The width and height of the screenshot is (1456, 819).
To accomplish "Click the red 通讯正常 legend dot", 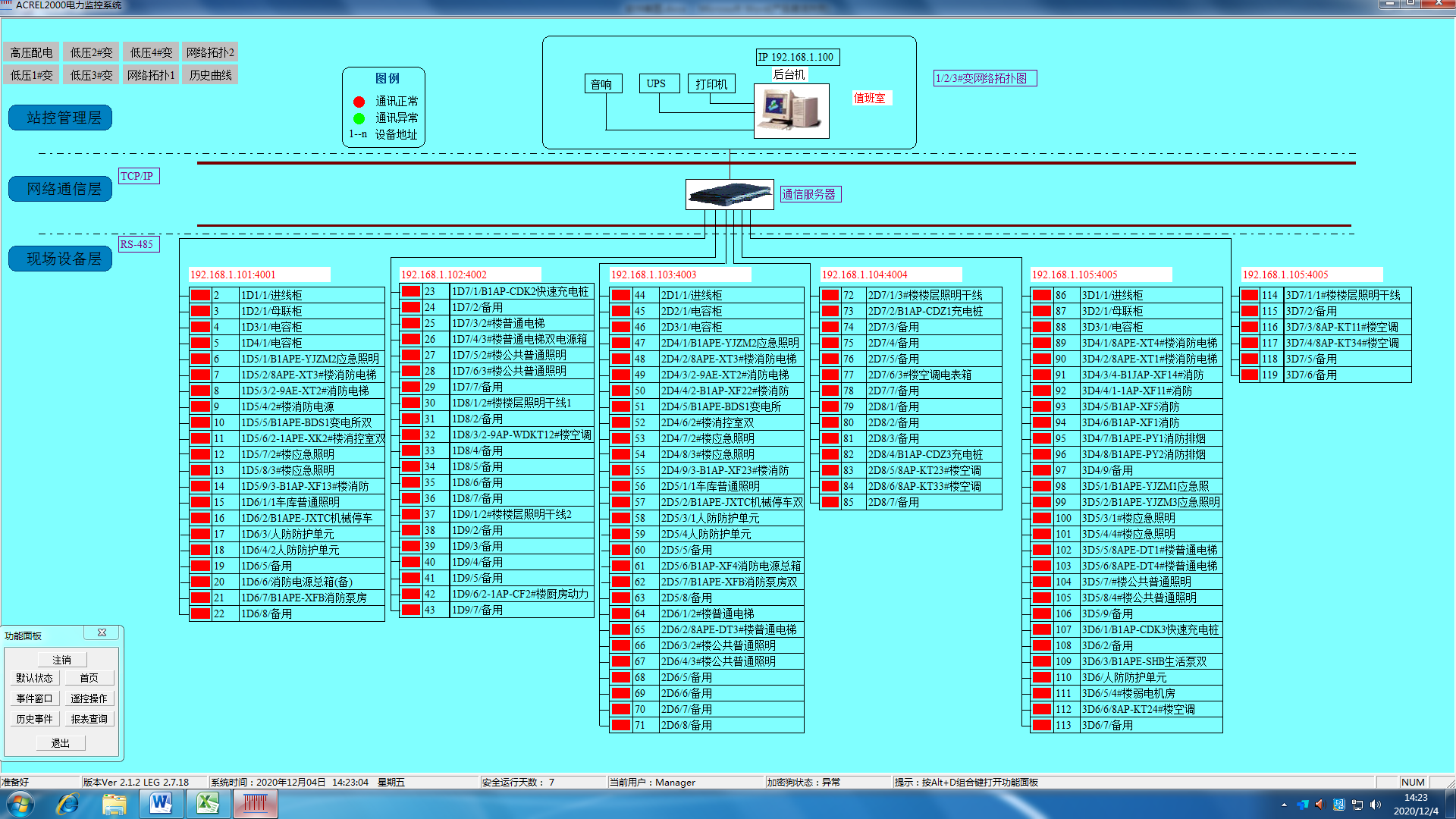I will [359, 102].
